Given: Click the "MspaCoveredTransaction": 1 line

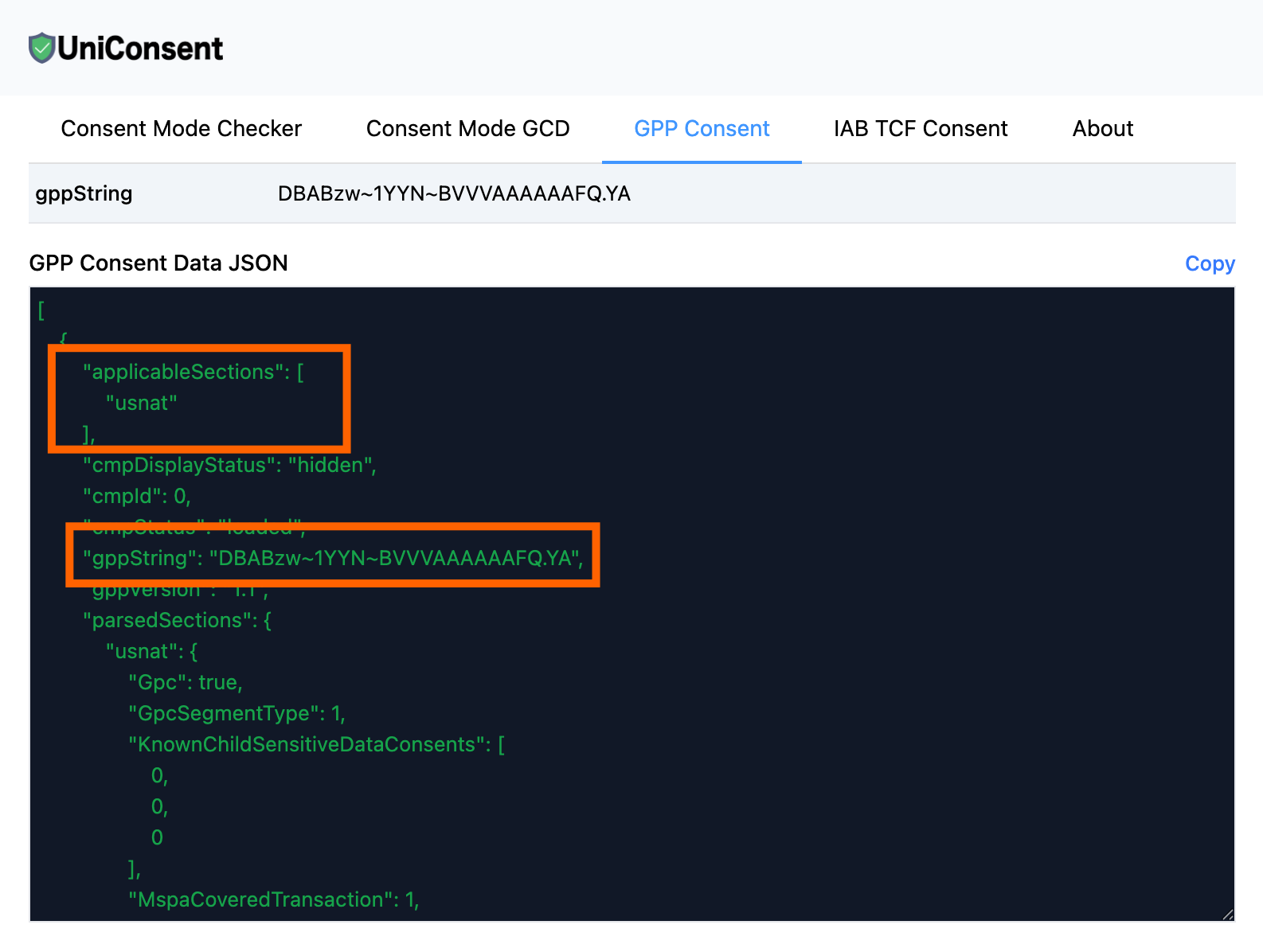Looking at the screenshot, I should click(x=273, y=899).
